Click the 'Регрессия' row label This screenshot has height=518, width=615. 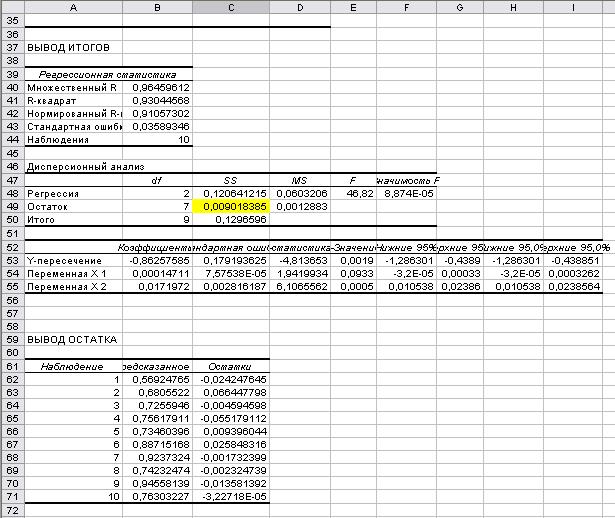click(x=73, y=193)
